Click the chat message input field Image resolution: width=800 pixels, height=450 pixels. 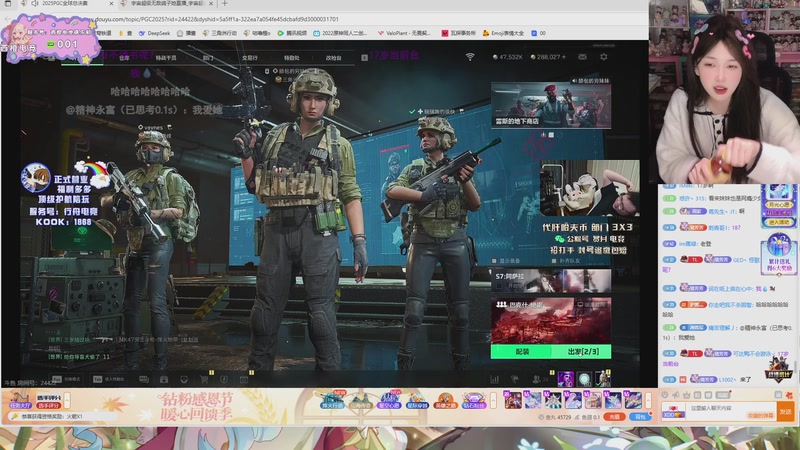click(x=730, y=412)
